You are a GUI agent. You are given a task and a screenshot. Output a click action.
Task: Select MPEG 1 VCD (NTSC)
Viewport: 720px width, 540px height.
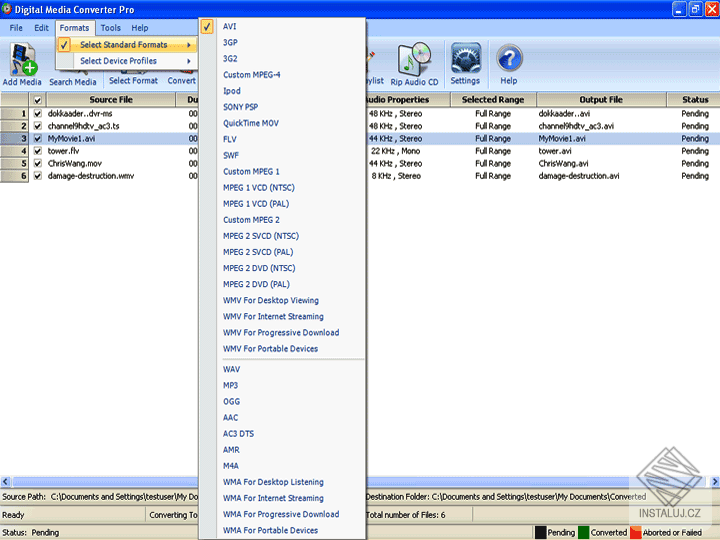[282, 187]
